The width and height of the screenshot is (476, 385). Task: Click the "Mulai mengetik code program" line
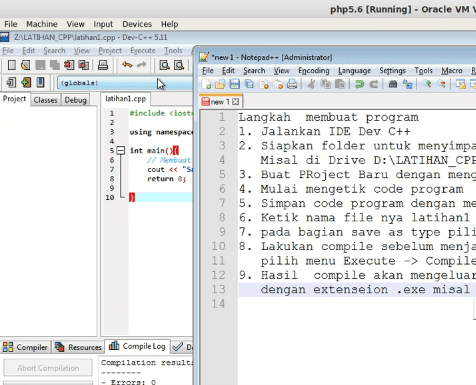click(x=362, y=189)
